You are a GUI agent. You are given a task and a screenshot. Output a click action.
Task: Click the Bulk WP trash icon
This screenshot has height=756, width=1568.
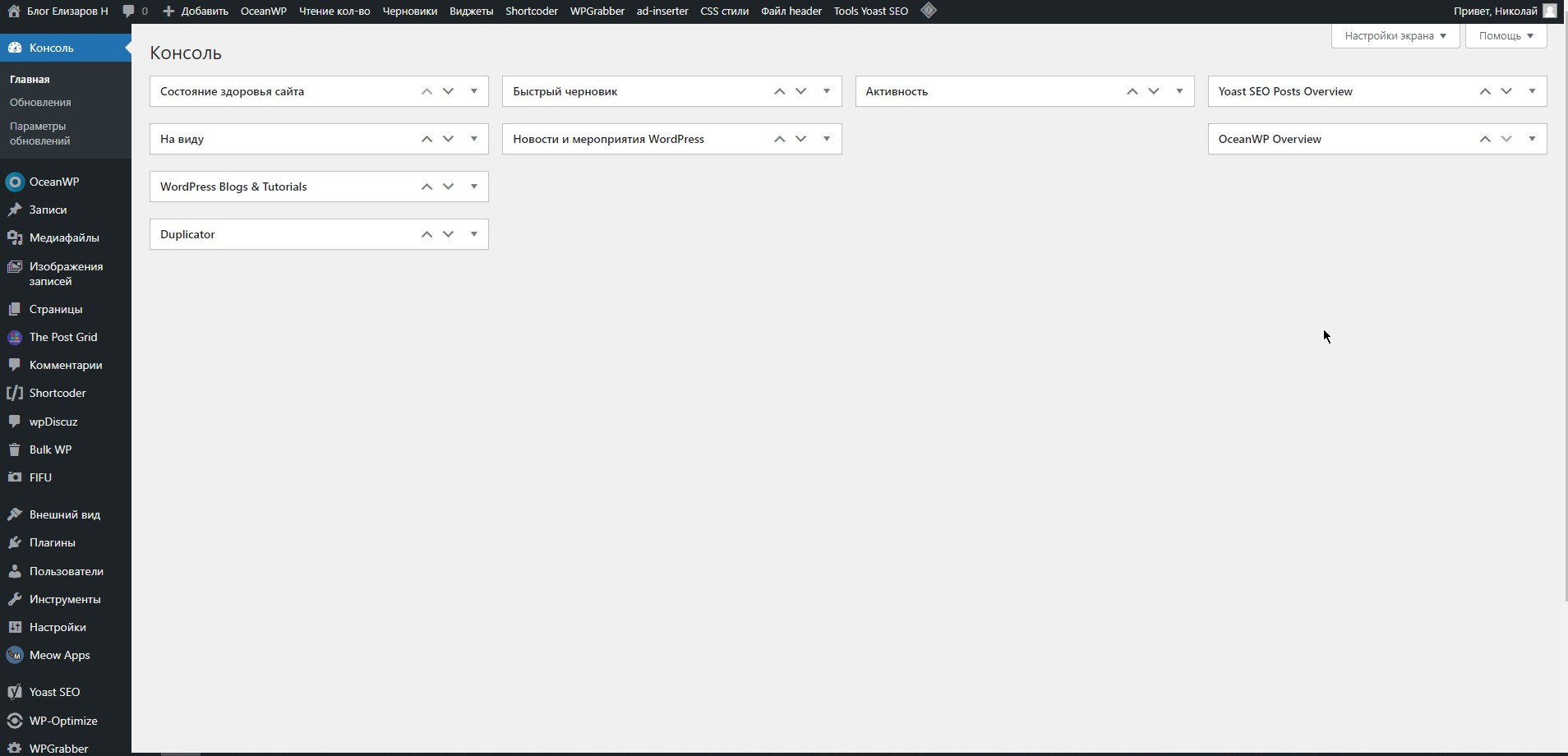click(x=15, y=449)
